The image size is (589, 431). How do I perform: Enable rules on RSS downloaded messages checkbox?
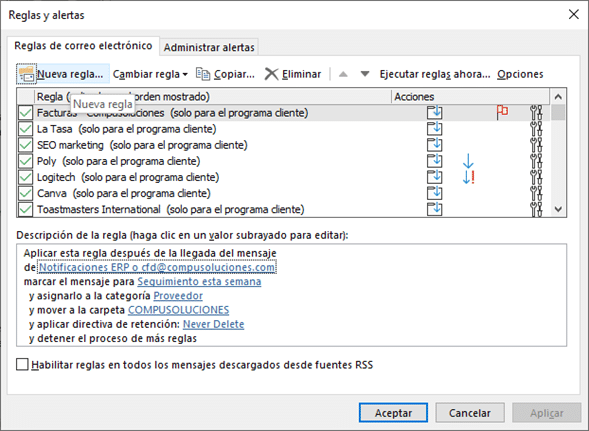pyautogui.click(x=22, y=364)
